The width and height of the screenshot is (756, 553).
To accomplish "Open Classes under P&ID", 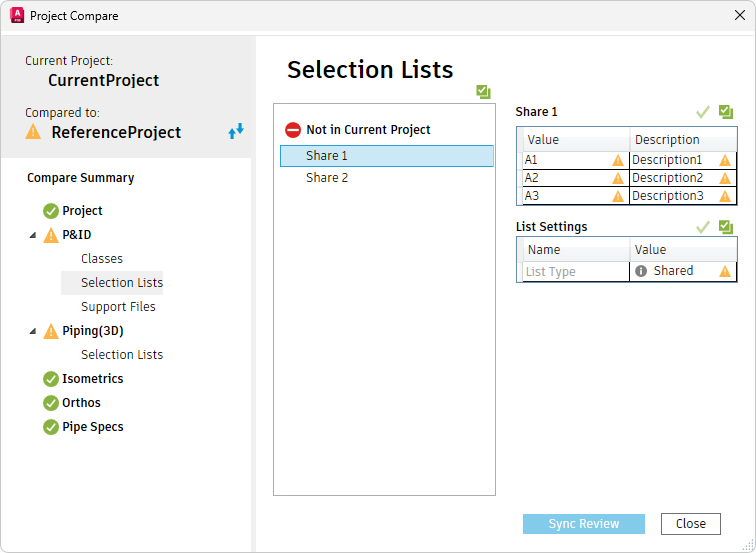I will pyautogui.click(x=102, y=259).
